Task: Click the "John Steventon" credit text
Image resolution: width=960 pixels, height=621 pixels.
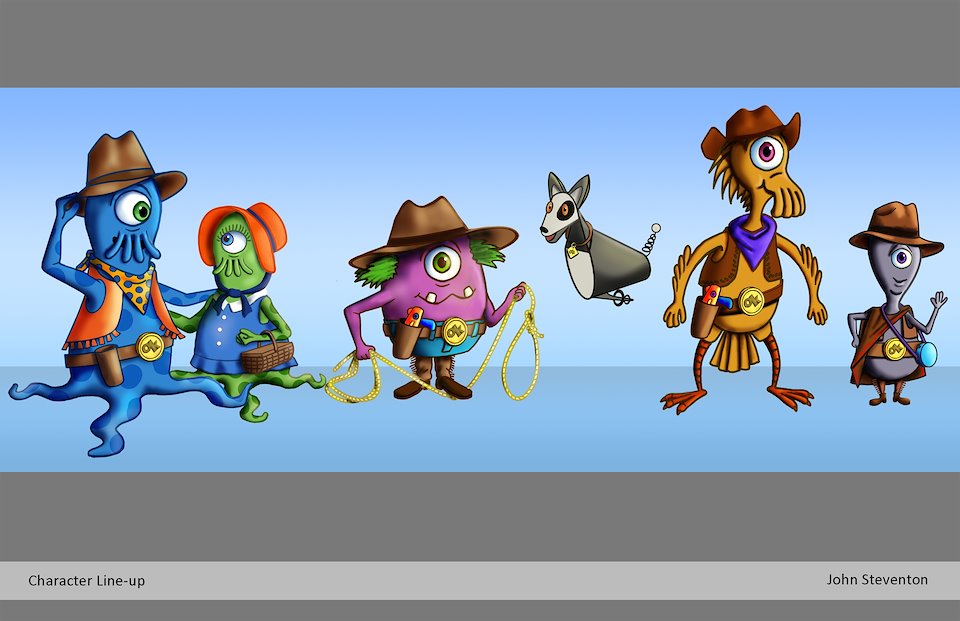Action: click(877, 579)
